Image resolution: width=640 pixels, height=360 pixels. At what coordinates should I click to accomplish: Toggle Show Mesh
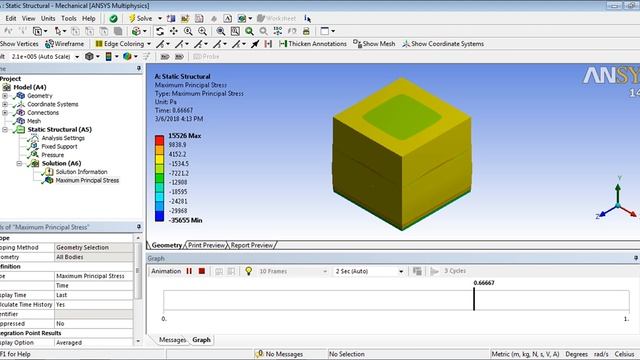[374, 44]
